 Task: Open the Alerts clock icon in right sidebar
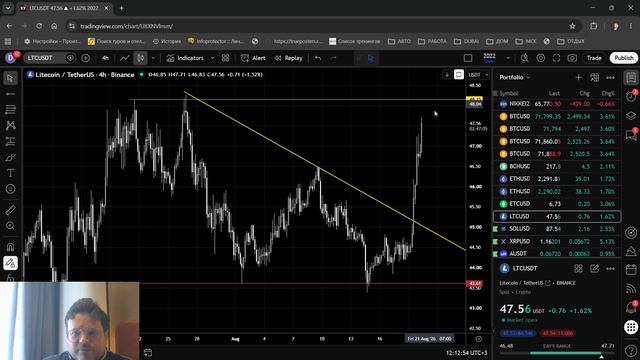coord(631,96)
